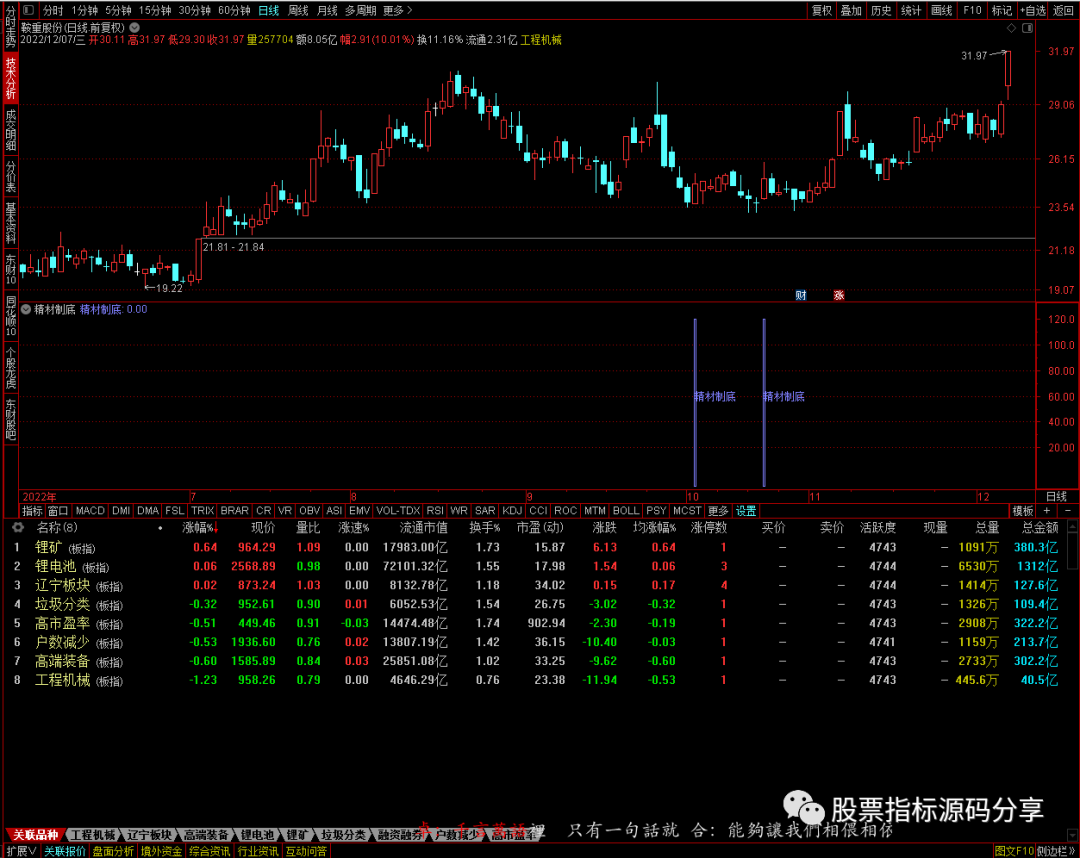The width and height of the screenshot is (1080, 858).
Task: Click the plus button beside 模板
Action: pos(1047,510)
